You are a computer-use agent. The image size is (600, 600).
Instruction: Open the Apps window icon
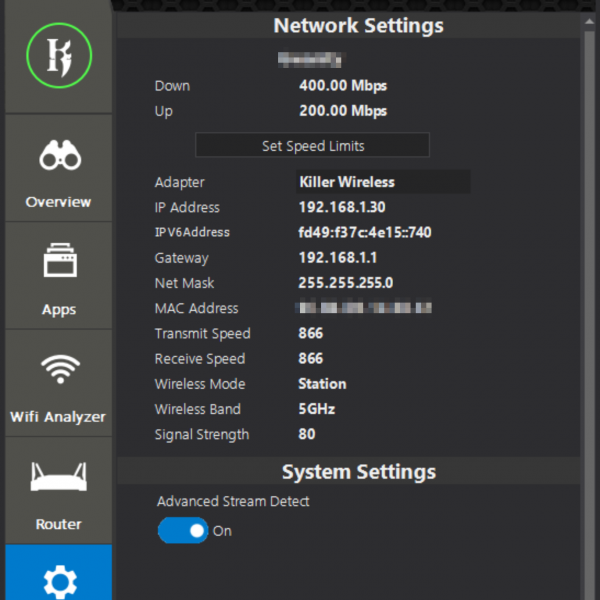(x=59, y=264)
